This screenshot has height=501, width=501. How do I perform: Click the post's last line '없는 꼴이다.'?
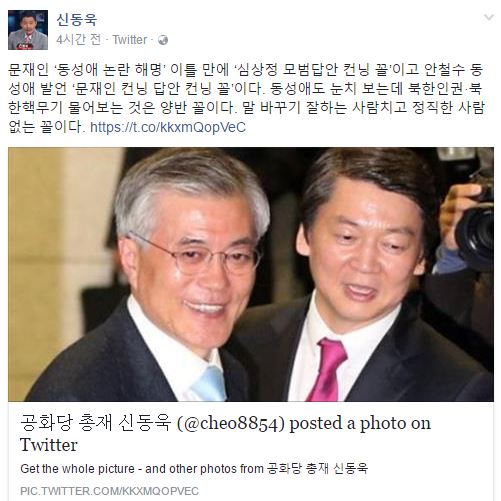(45, 127)
